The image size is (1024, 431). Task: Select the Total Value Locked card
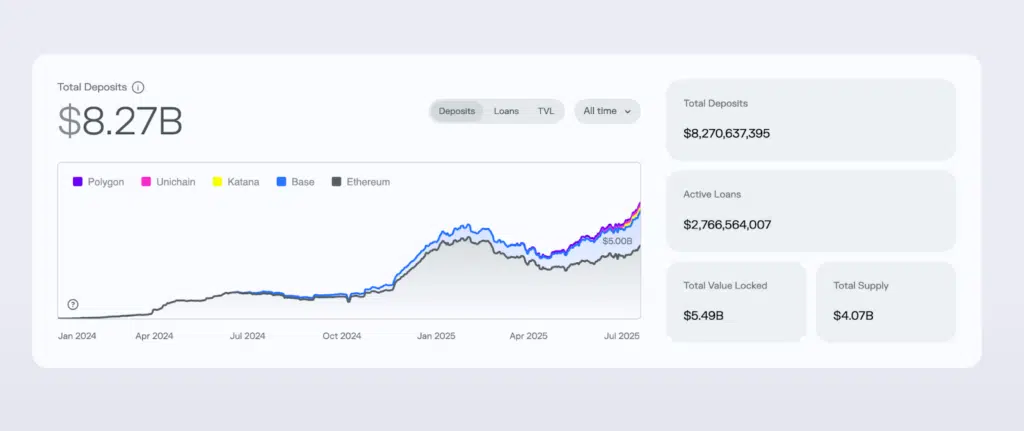(x=735, y=301)
